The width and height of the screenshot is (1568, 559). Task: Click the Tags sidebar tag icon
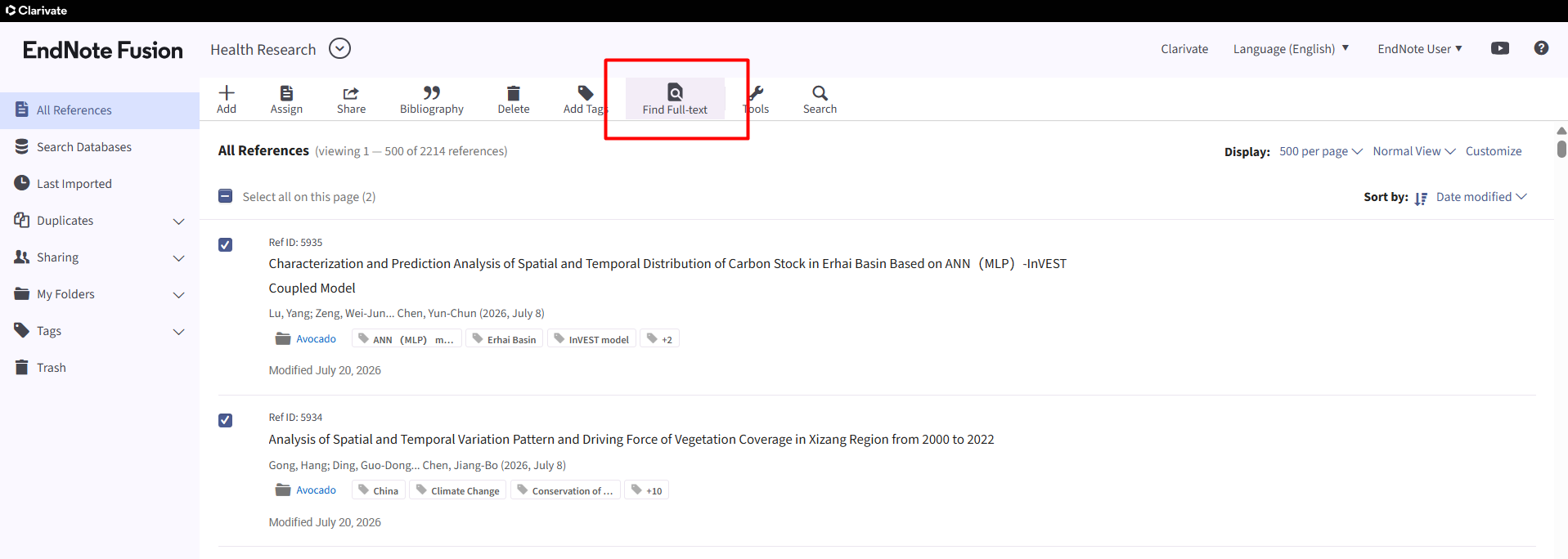22,330
